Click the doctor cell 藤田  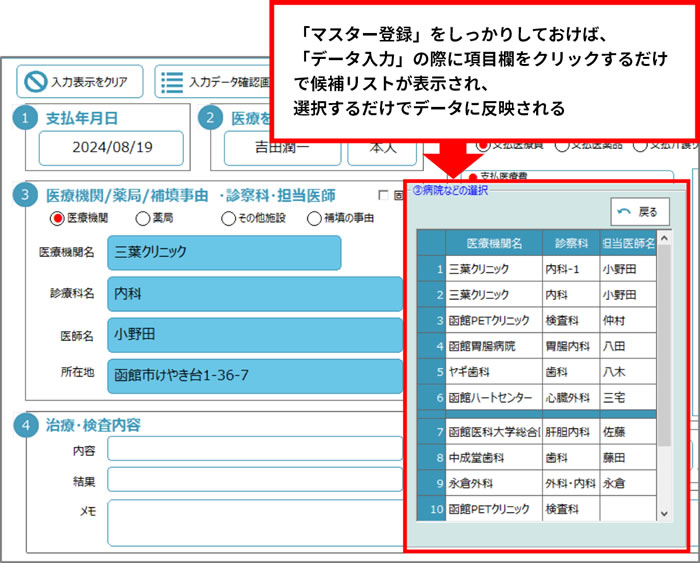pyautogui.click(x=628, y=458)
